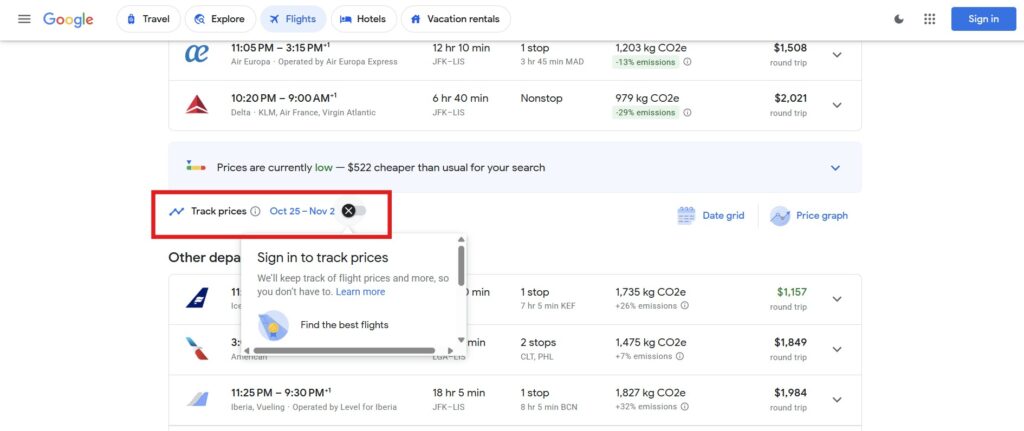The image size is (1024, 431).
Task: Click the Sign in button
Action: pos(983,19)
